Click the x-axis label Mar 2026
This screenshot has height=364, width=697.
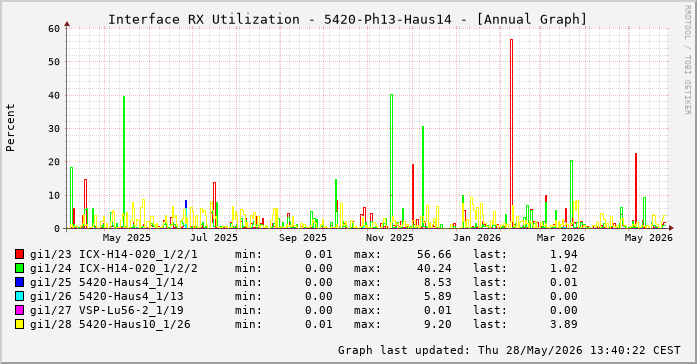pyautogui.click(x=561, y=238)
